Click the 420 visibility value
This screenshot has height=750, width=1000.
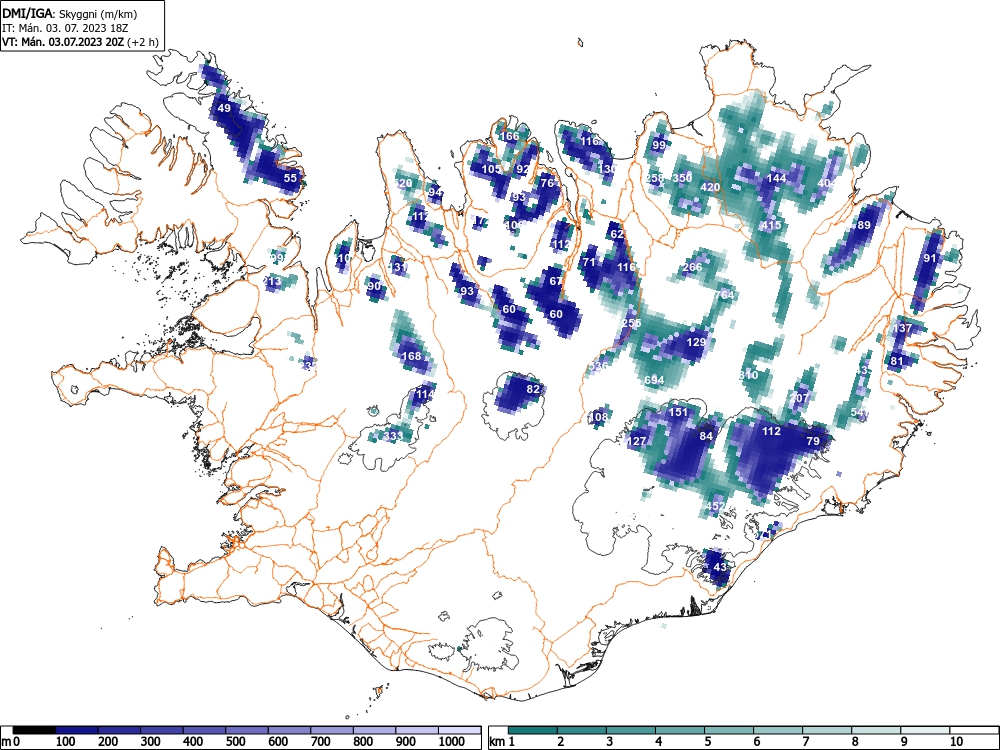coord(710,188)
